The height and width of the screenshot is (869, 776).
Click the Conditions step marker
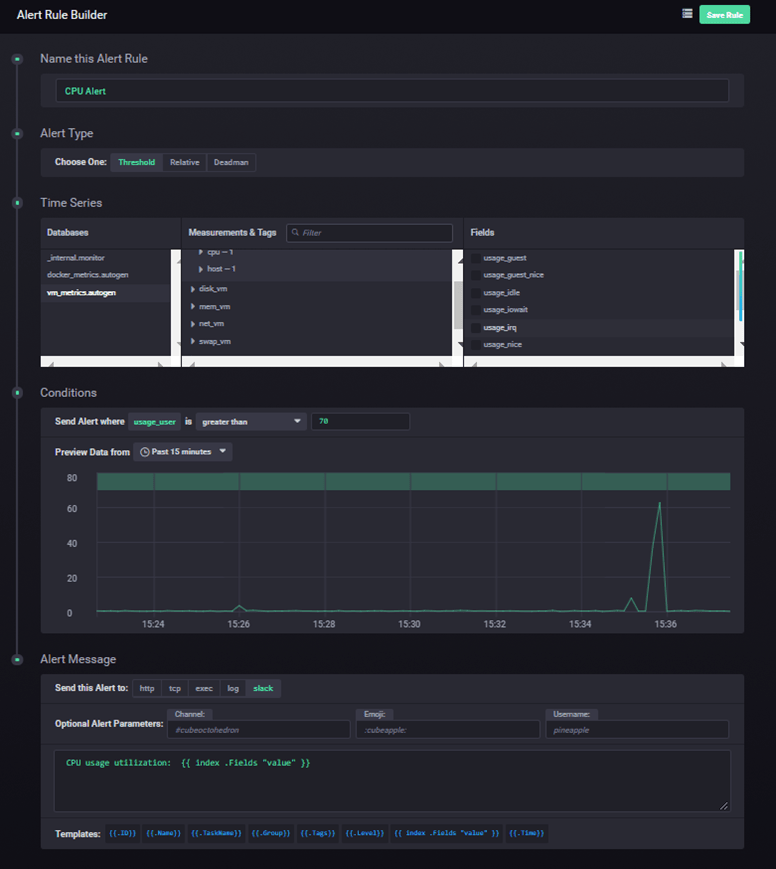17,393
